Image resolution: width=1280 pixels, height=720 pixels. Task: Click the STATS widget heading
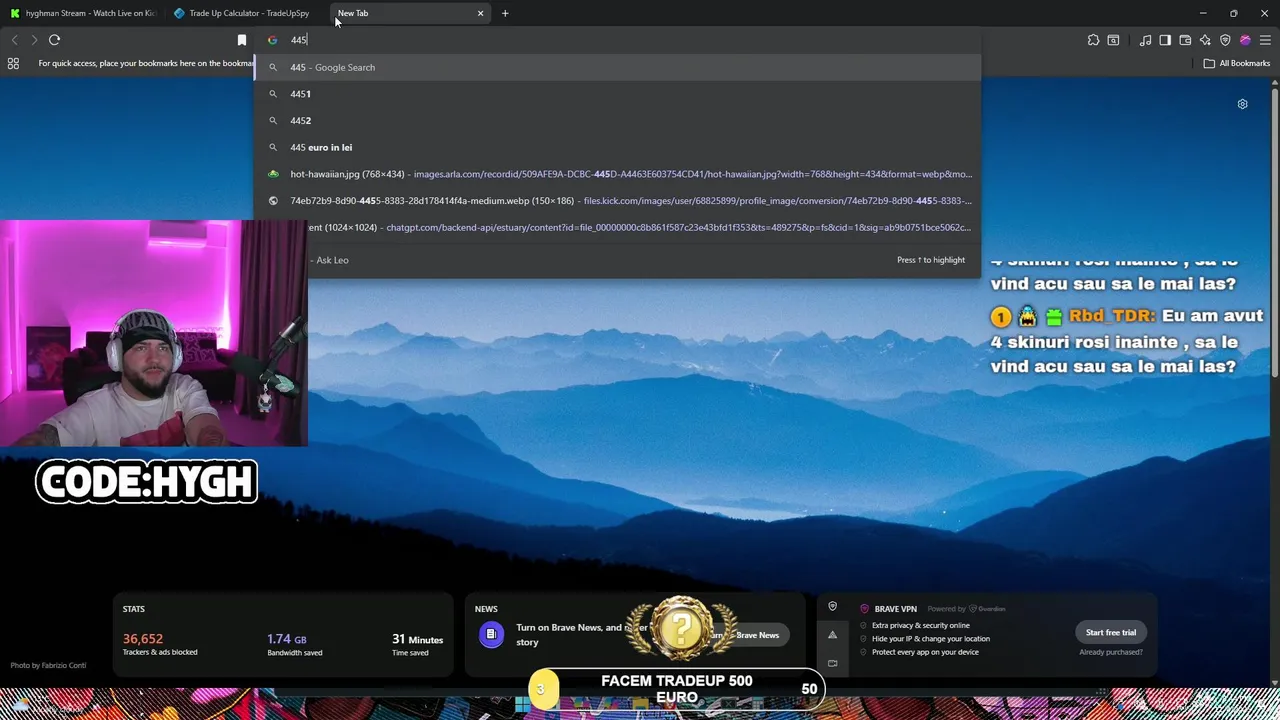coord(134,608)
